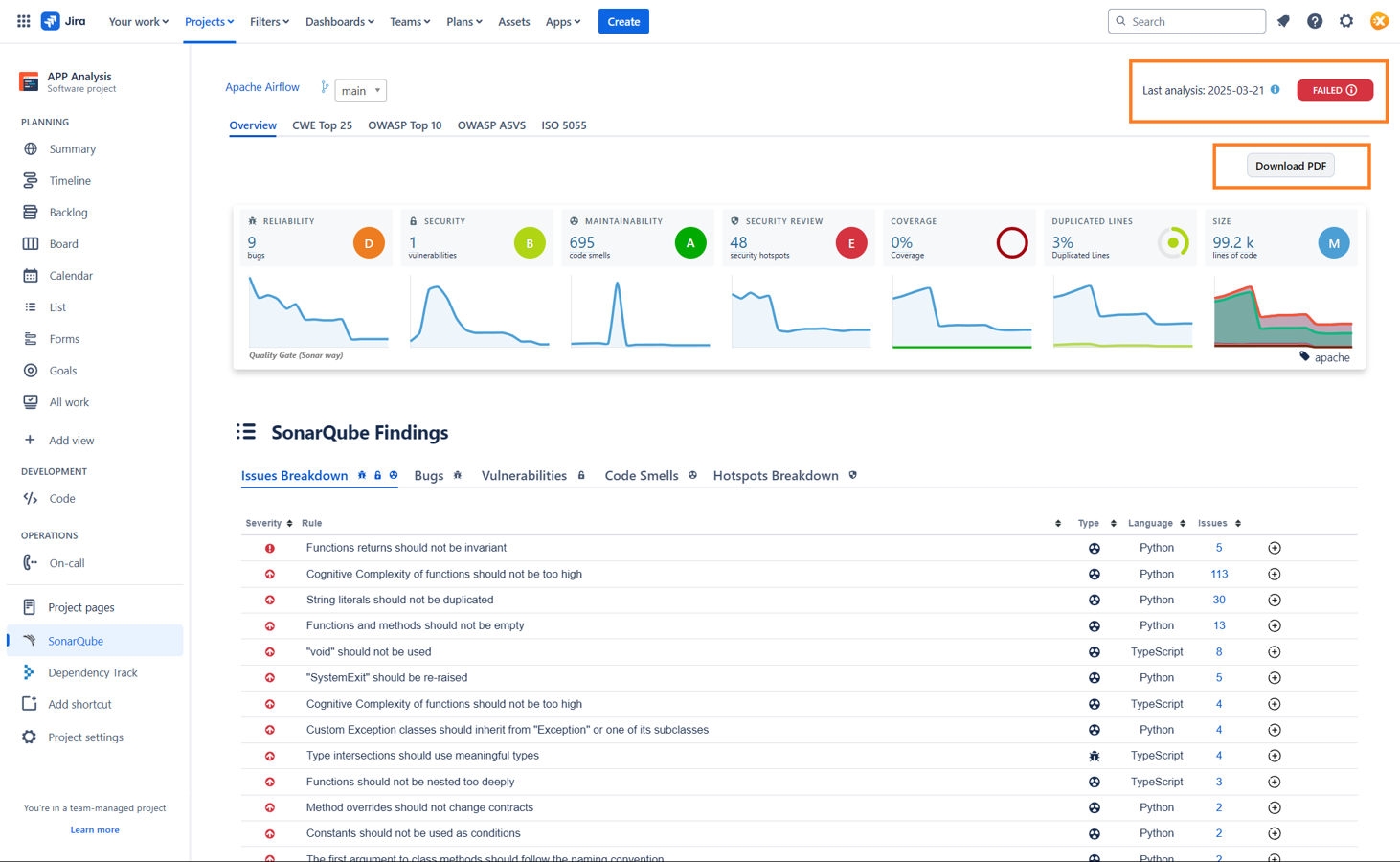
Task: Click the Search field in the top bar
Action: pos(1186,20)
